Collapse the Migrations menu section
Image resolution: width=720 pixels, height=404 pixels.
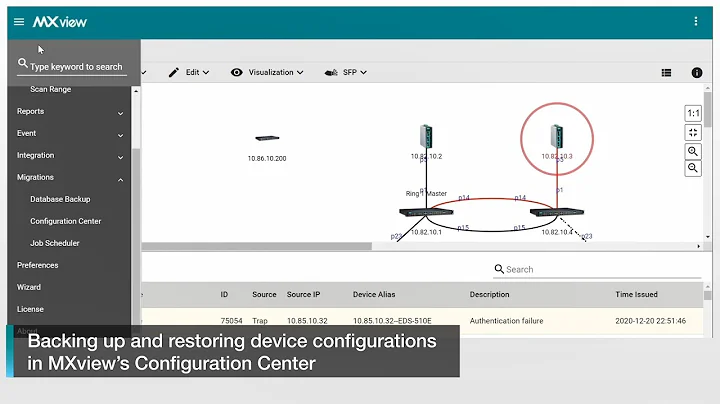coord(70,178)
